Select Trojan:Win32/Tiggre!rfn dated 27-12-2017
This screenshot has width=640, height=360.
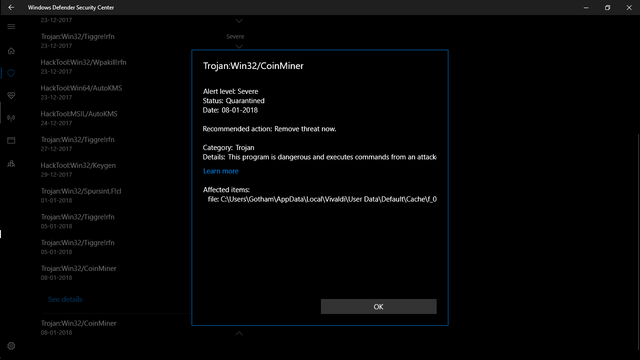click(78, 144)
